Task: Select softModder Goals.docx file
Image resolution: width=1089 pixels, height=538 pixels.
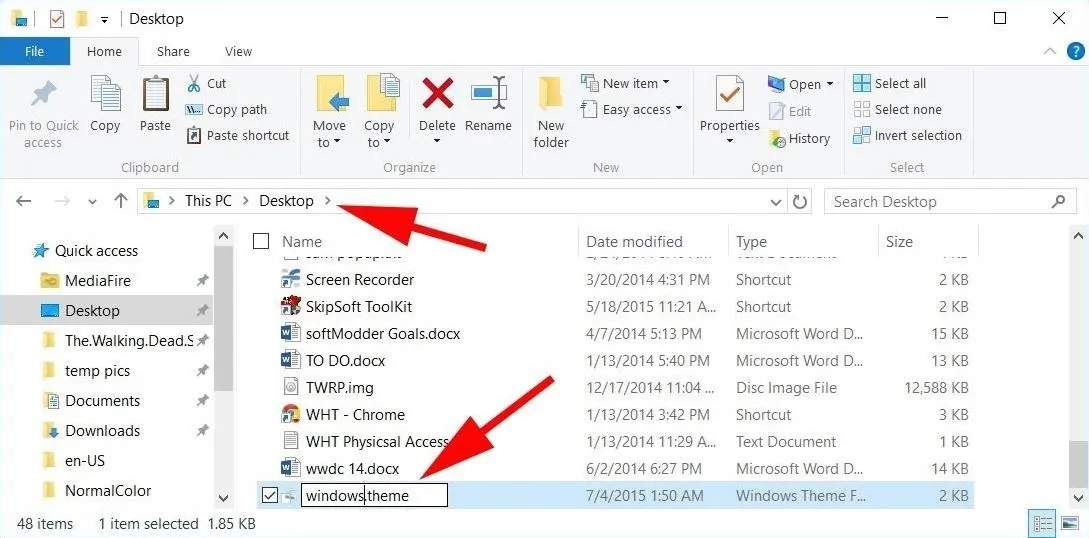Action: [383, 334]
